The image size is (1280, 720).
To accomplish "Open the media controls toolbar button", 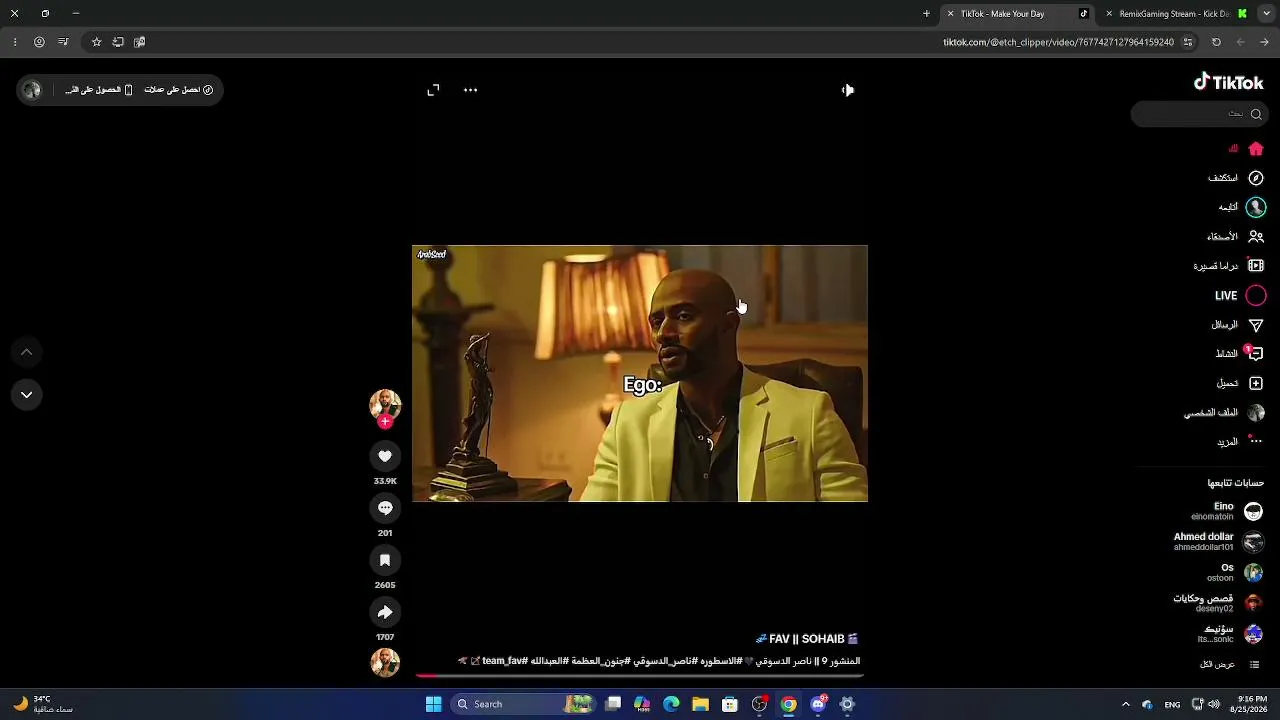I will coord(63,42).
